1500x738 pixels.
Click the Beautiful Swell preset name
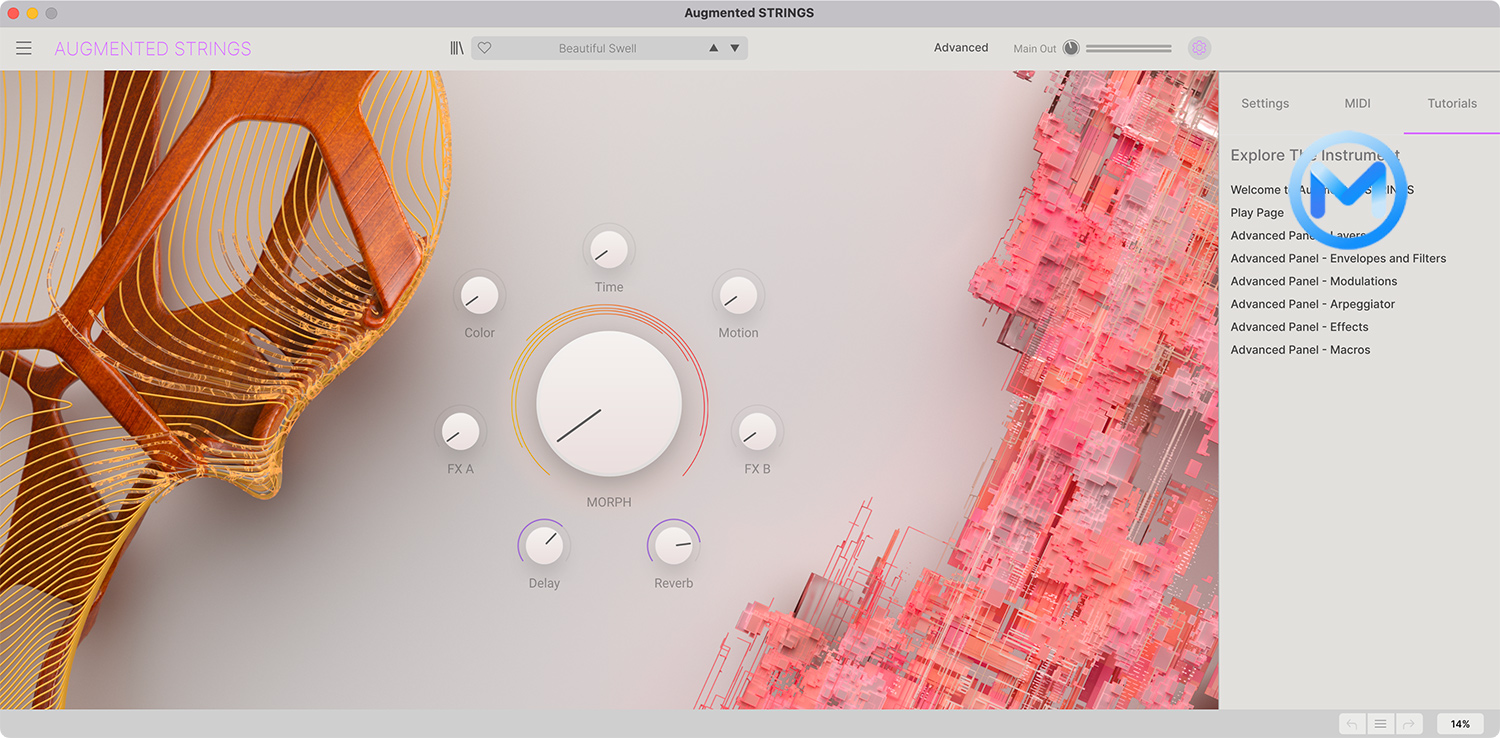(x=598, y=48)
